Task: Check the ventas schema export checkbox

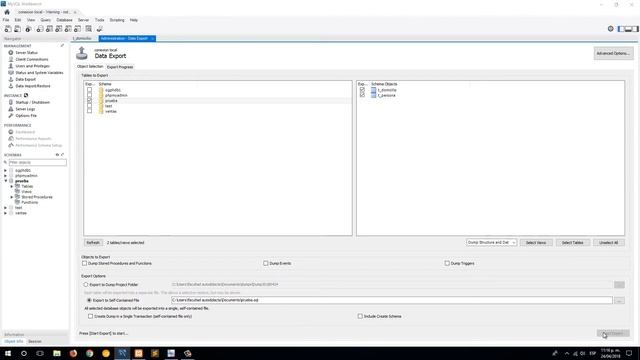Action: click(89, 111)
